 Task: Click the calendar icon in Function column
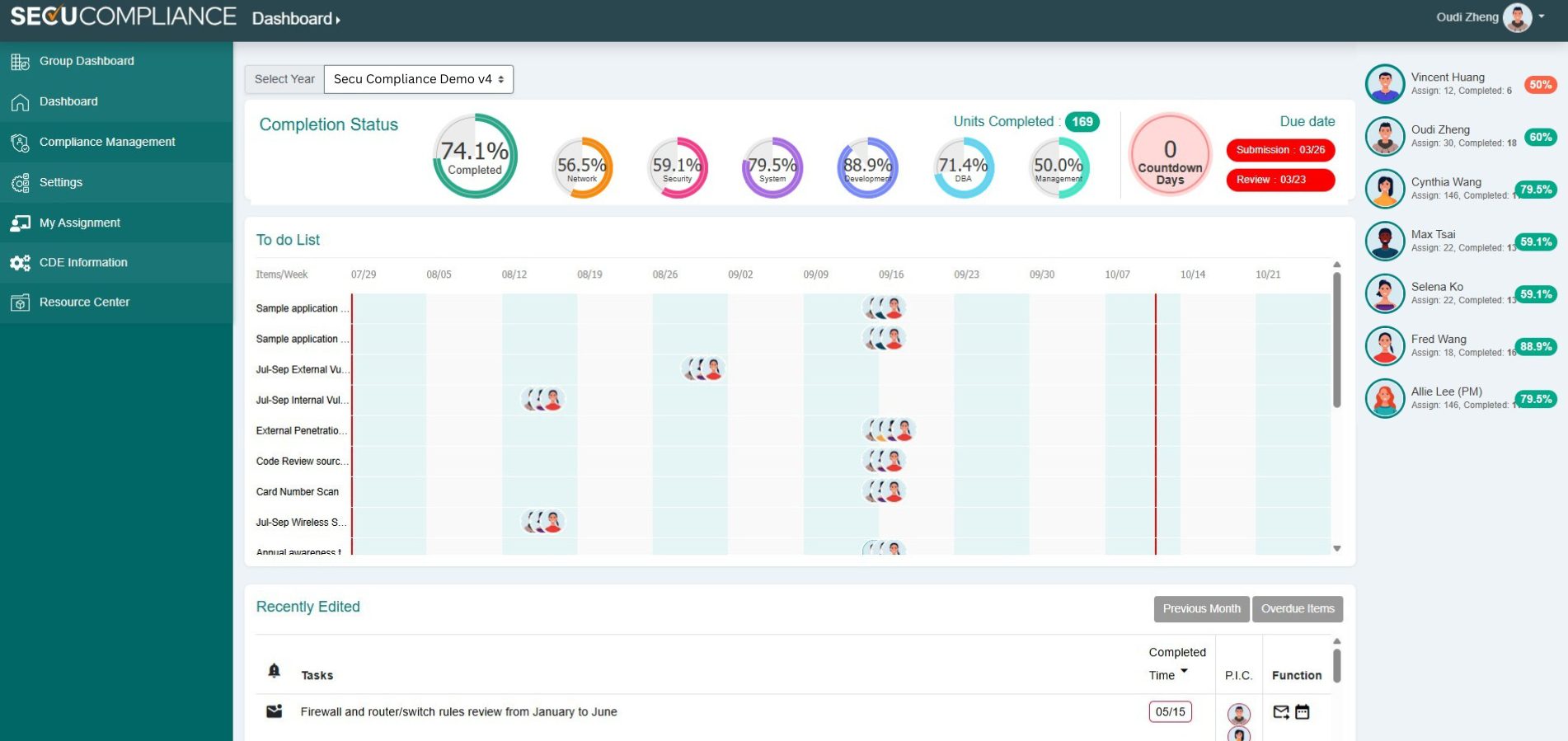pyautogui.click(x=1303, y=711)
